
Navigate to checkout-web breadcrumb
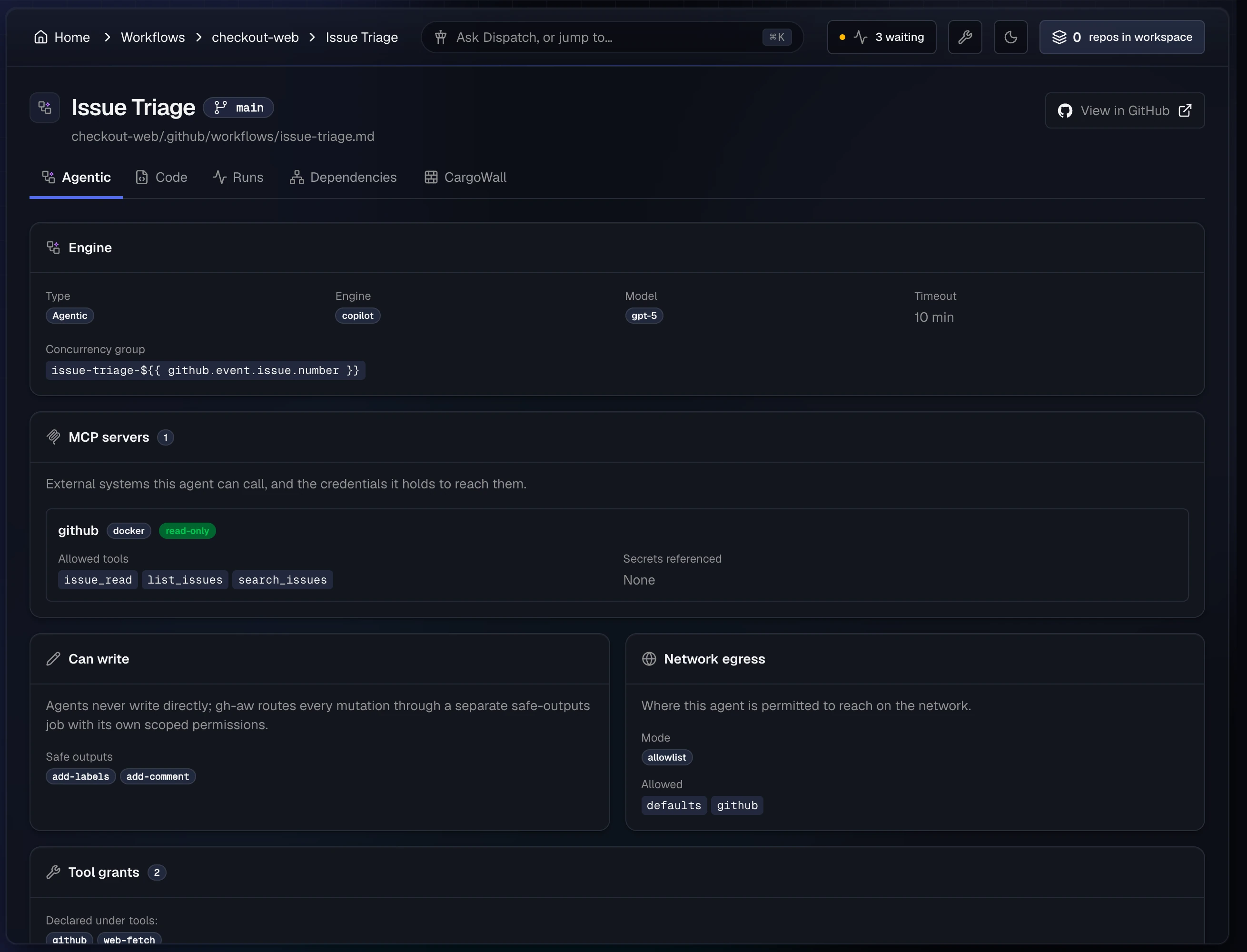point(255,38)
